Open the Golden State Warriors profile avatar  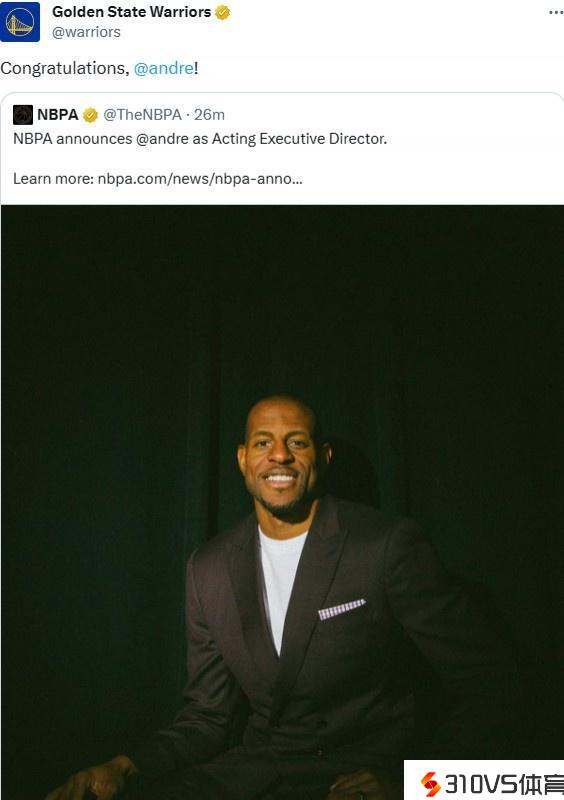[20, 22]
